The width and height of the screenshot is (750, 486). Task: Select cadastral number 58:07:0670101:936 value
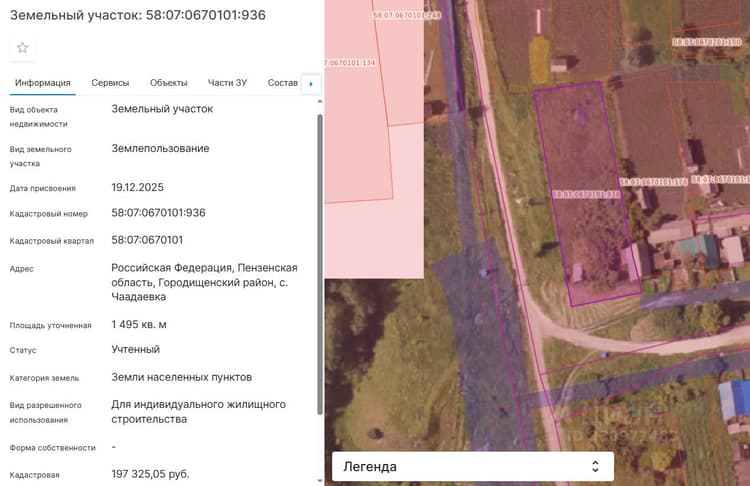point(158,213)
